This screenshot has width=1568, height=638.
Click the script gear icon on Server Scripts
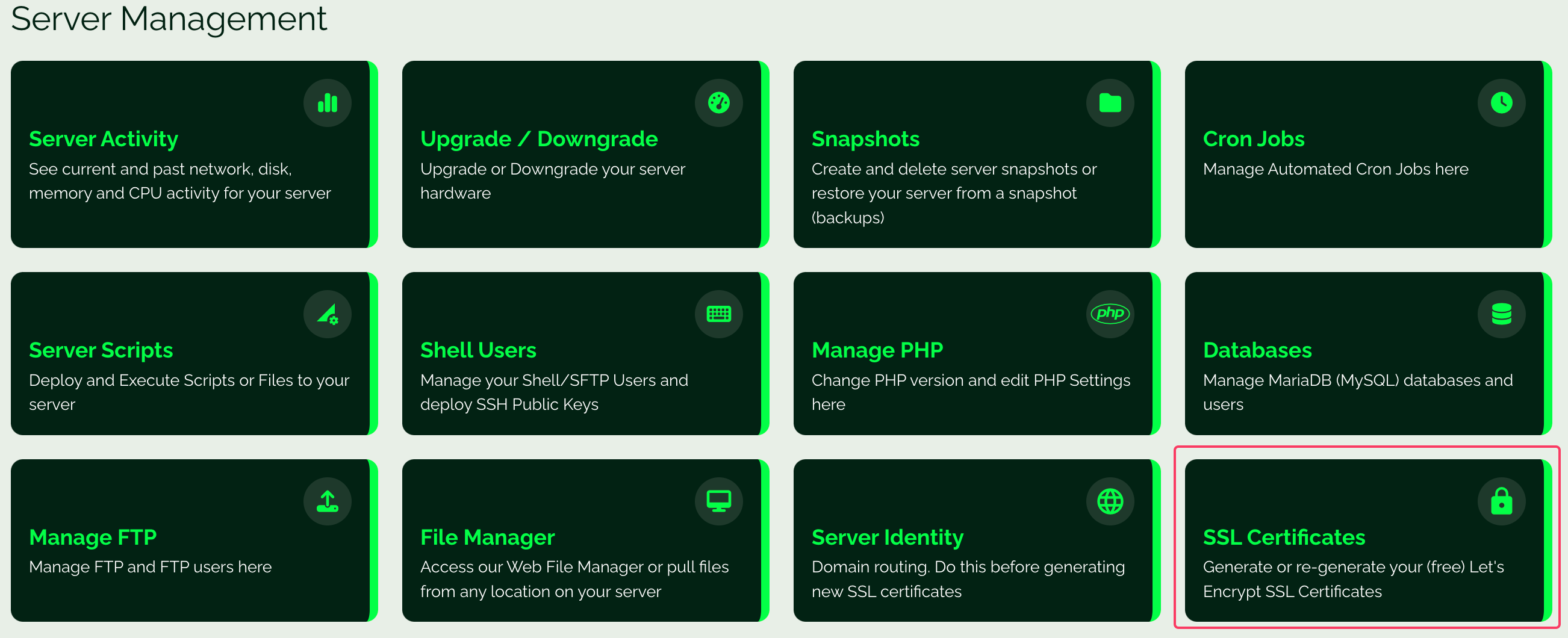(328, 314)
